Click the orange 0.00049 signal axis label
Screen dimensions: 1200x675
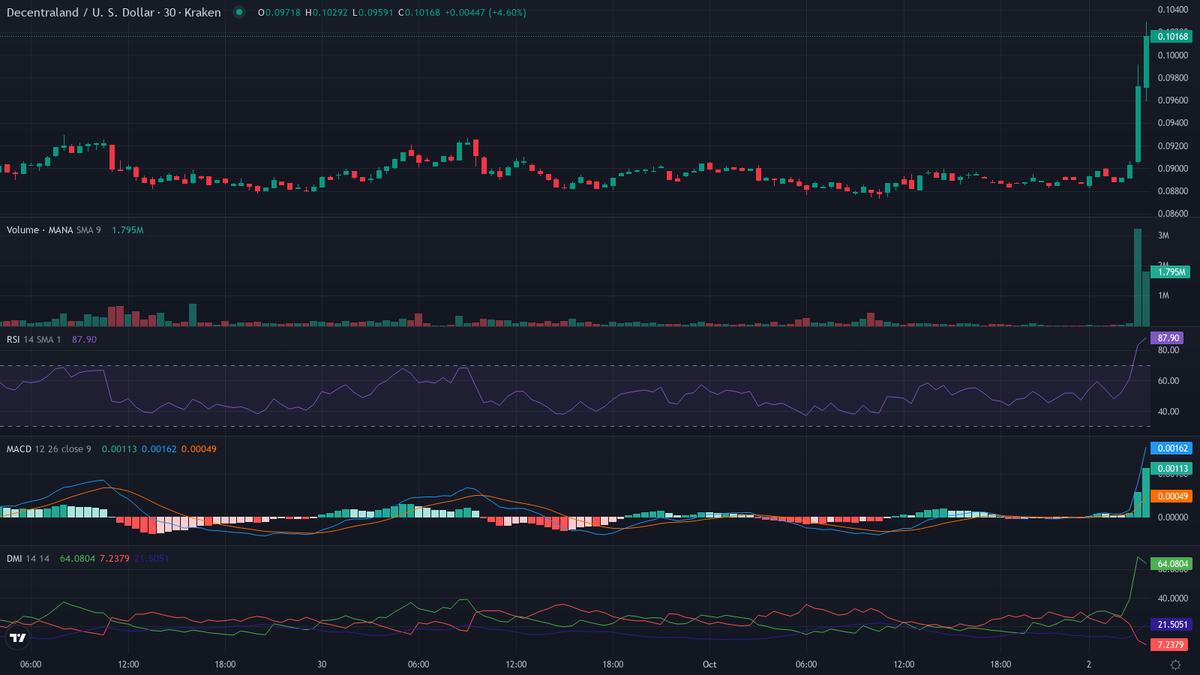click(1172, 496)
